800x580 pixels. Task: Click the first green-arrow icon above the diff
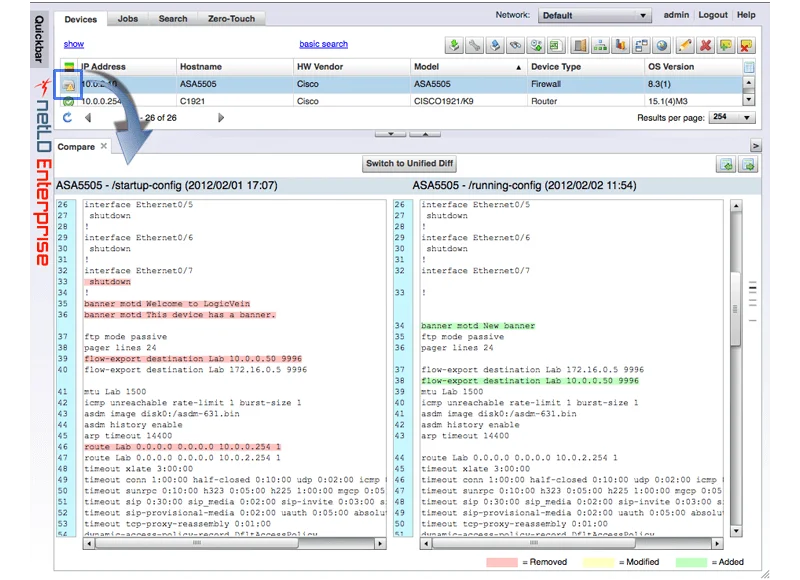coord(727,165)
